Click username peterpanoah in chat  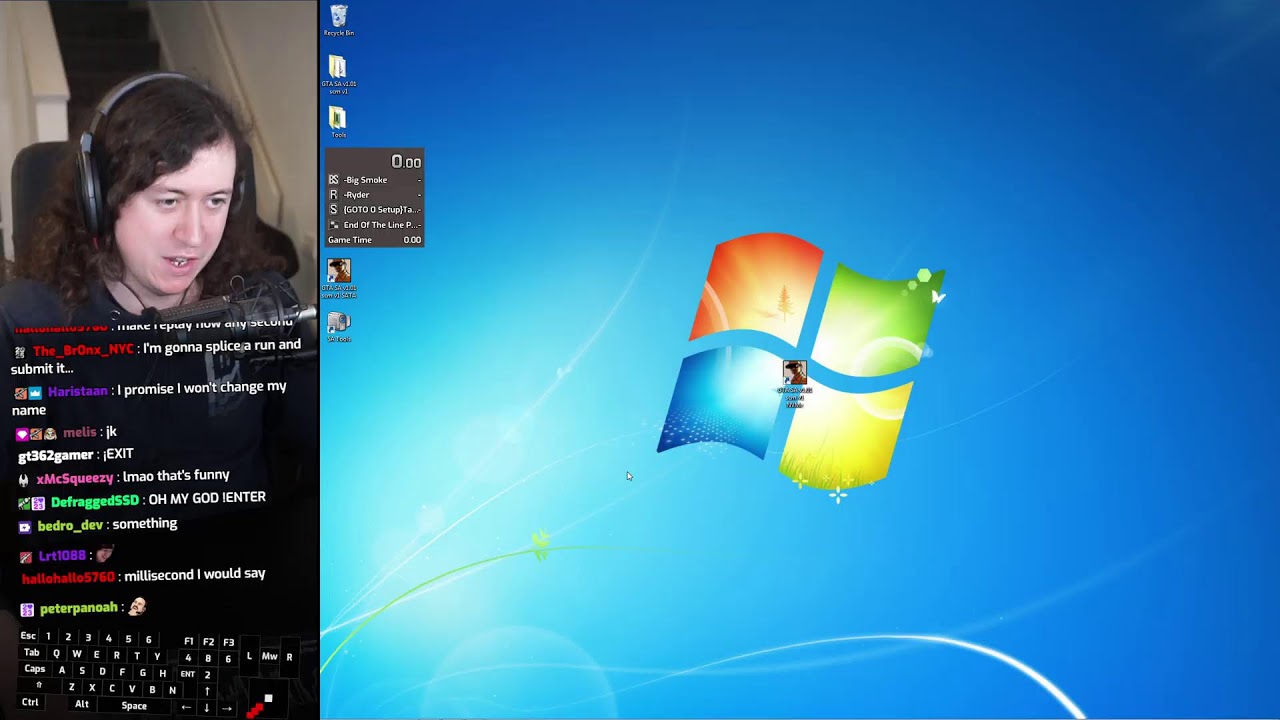(x=79, y=608)
